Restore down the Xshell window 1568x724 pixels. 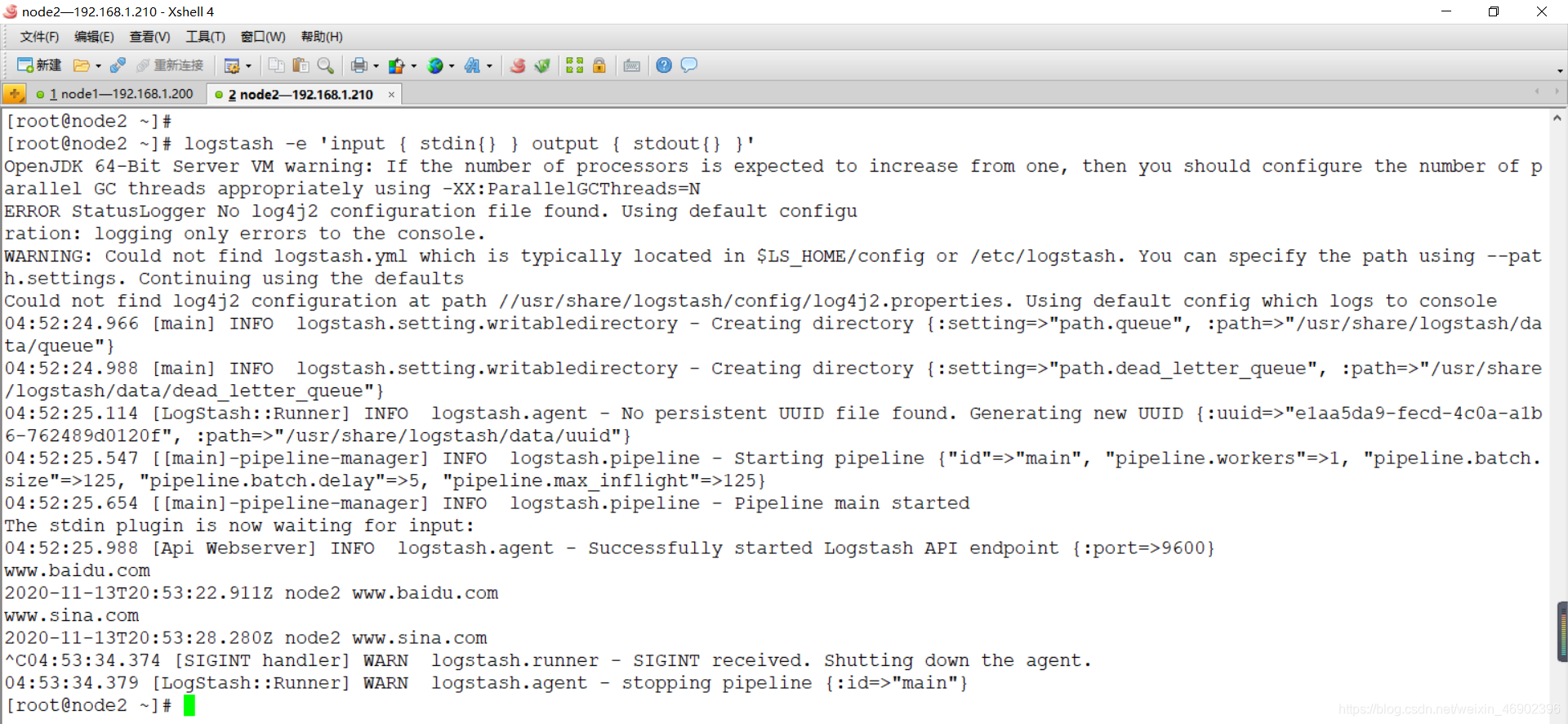tap(1494, 11)
